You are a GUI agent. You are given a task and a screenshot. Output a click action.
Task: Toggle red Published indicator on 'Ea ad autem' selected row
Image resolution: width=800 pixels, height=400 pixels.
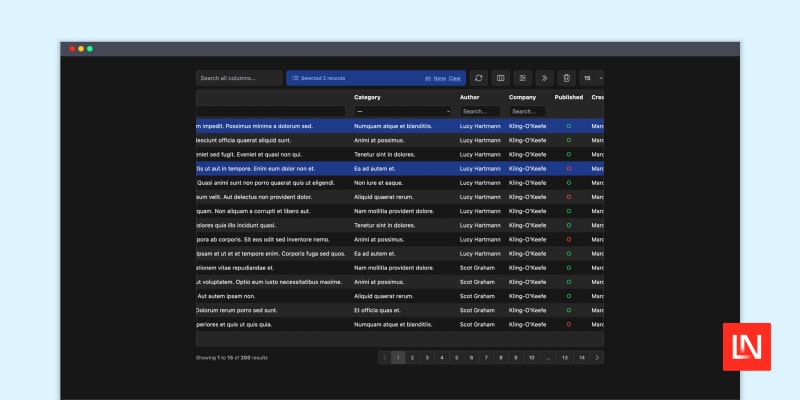[569, 169]
